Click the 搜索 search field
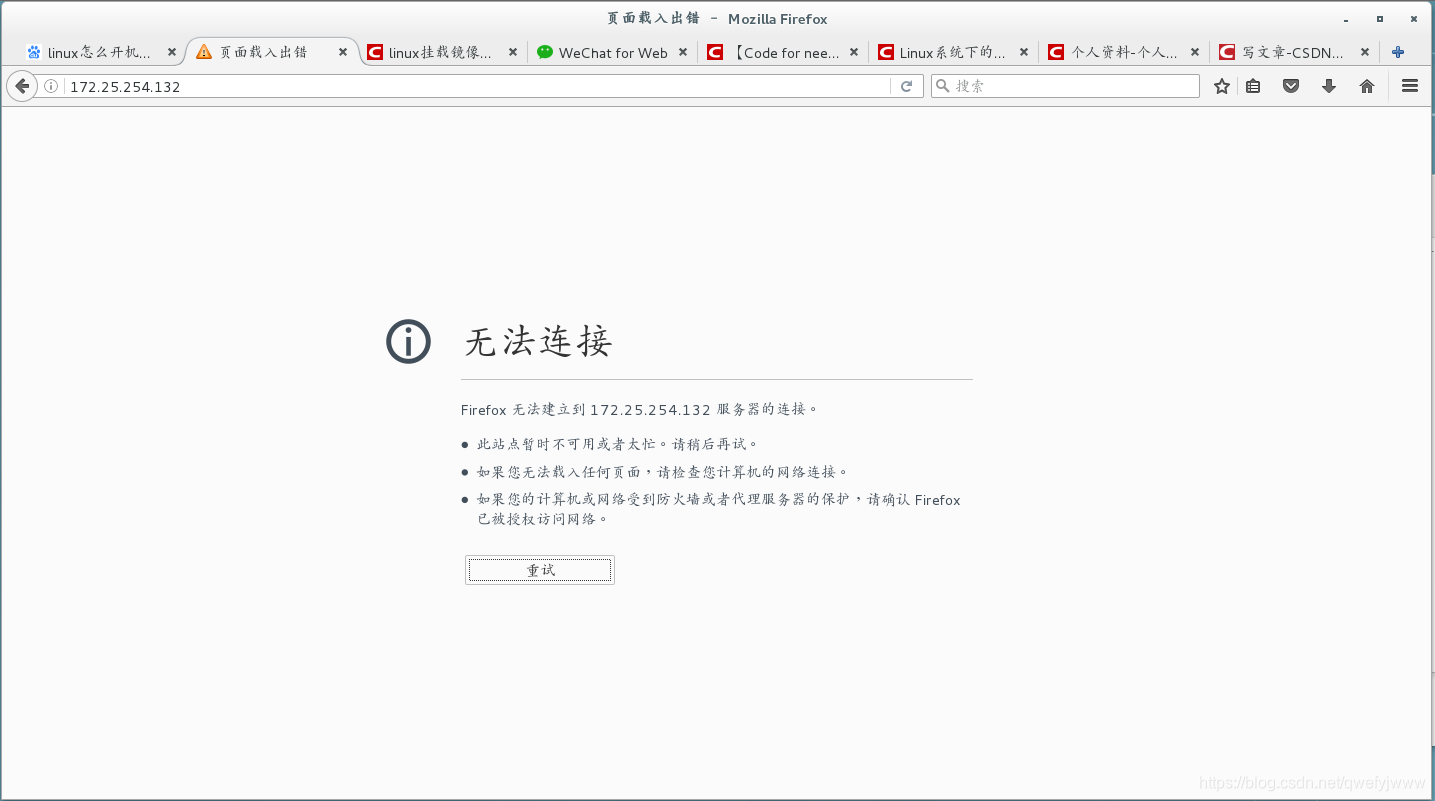The image size is (1435, 801). (1065, 87)
